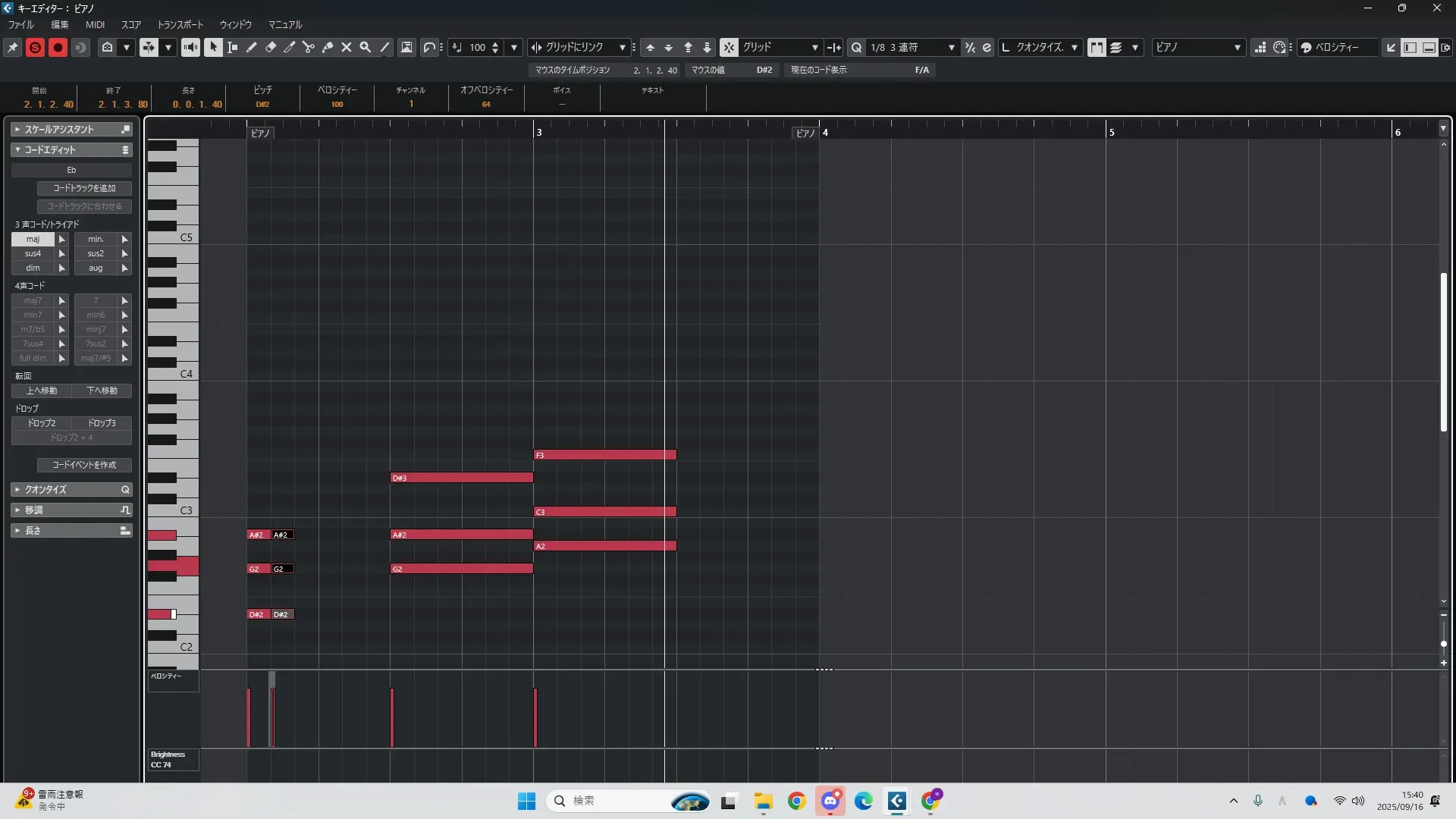Click the Apply Quantize Q icon
Viewport: 1456px width, 819px height.
(856, 47)
